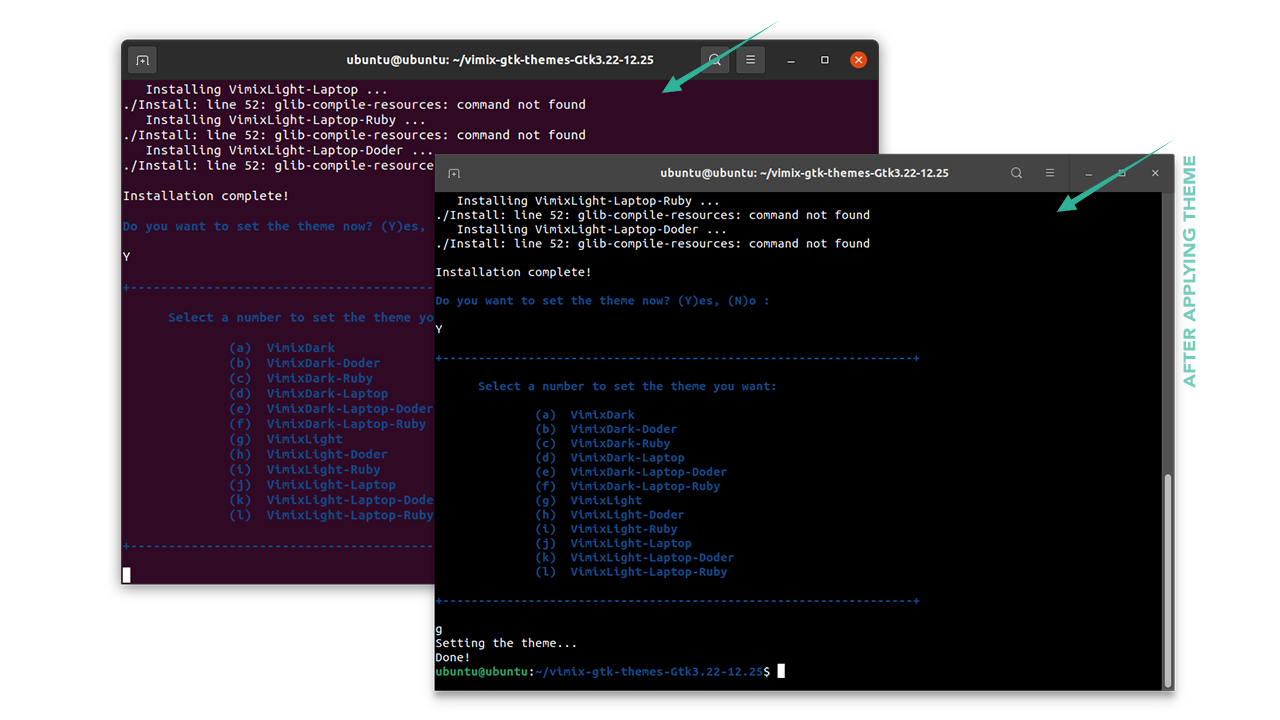The height and width of the screenshot is (720, 1280).
Task: Click the scrollbar thumb in the black terminal
Action: coord(1168,580)
